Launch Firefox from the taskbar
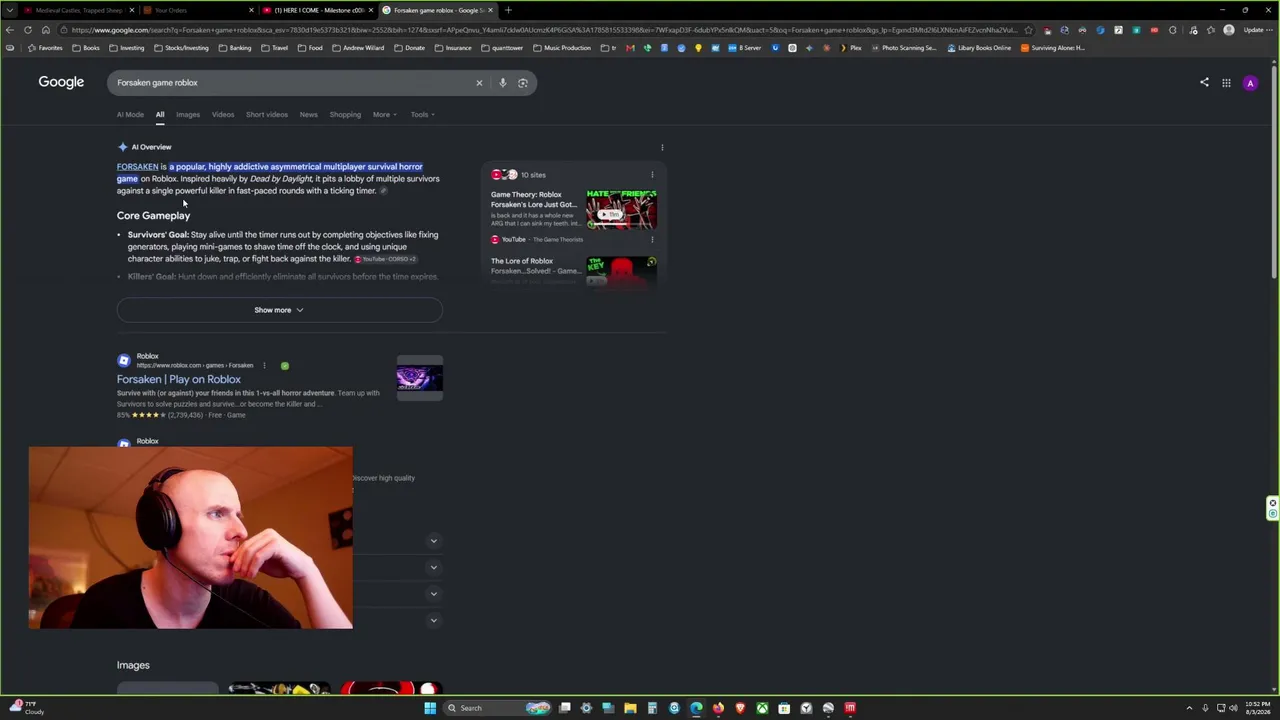 point(718,708)
